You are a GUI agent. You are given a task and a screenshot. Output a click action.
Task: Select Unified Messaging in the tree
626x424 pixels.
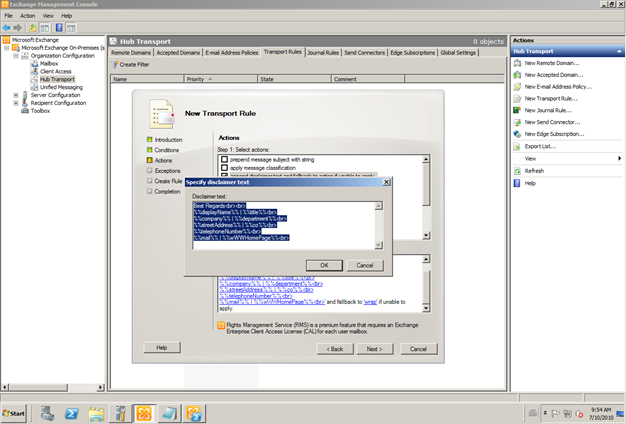click(x=61, y=87)
